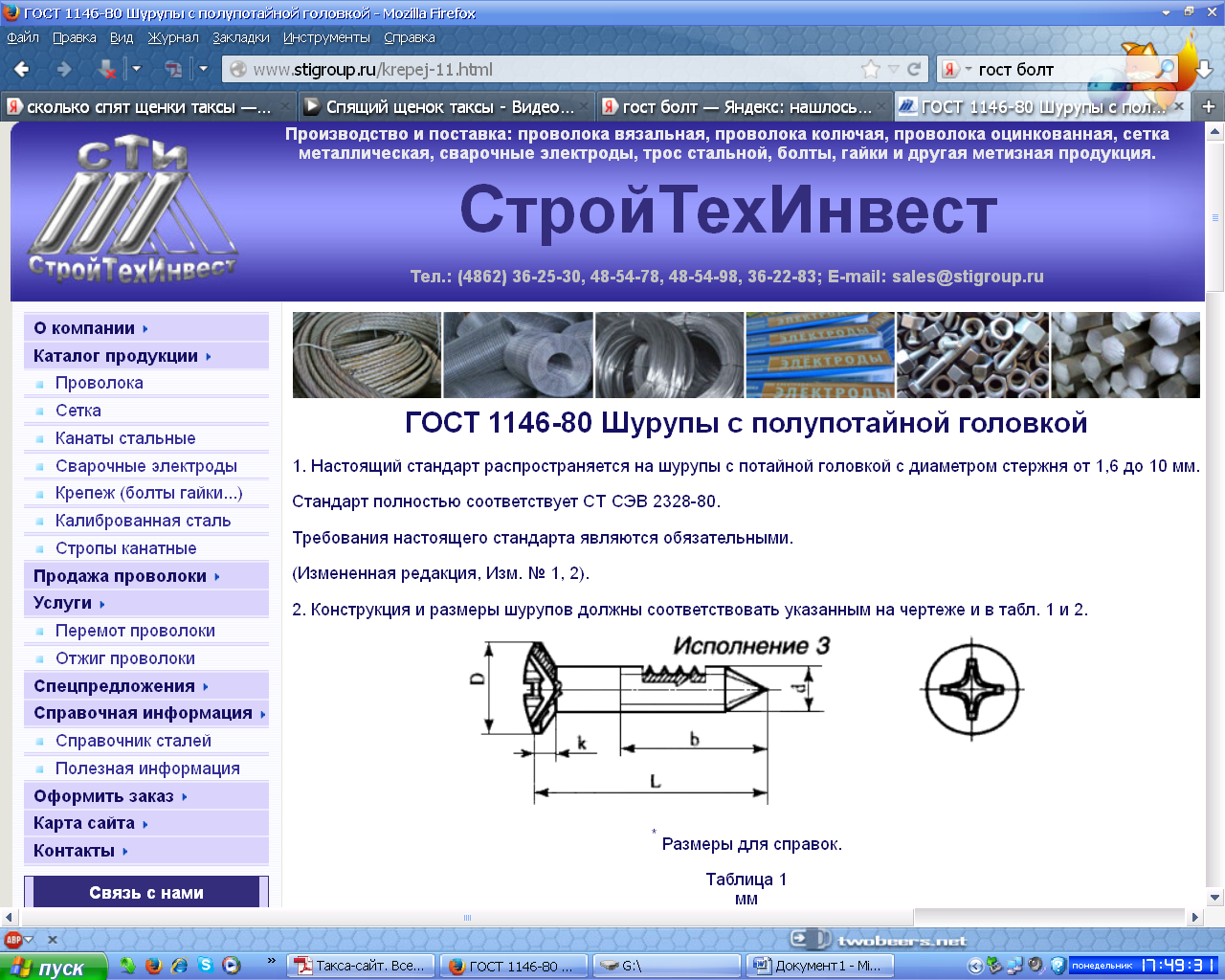Open the Инструменты menu
Image resolution: width=1225 pixels, height=980 pixels.
pyautogui.click(x=326, y=37)
